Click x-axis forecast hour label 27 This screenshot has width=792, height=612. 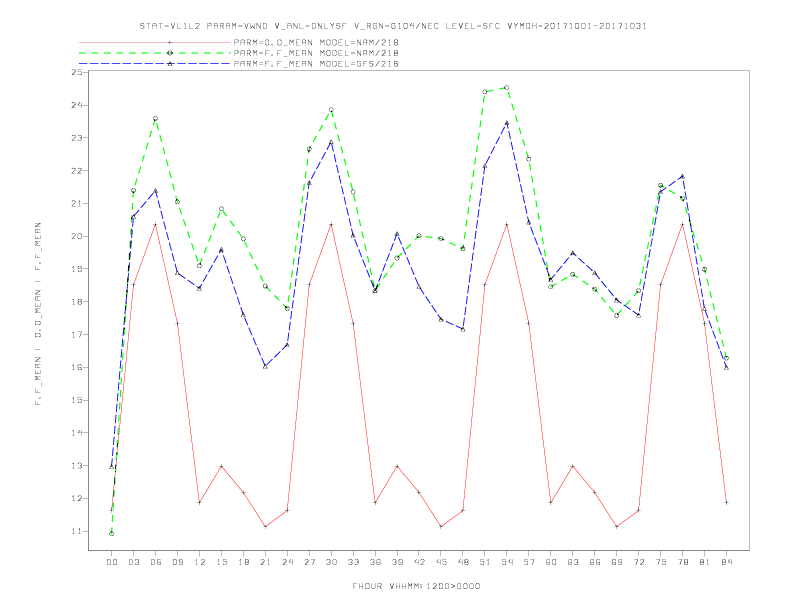point(309,562)
